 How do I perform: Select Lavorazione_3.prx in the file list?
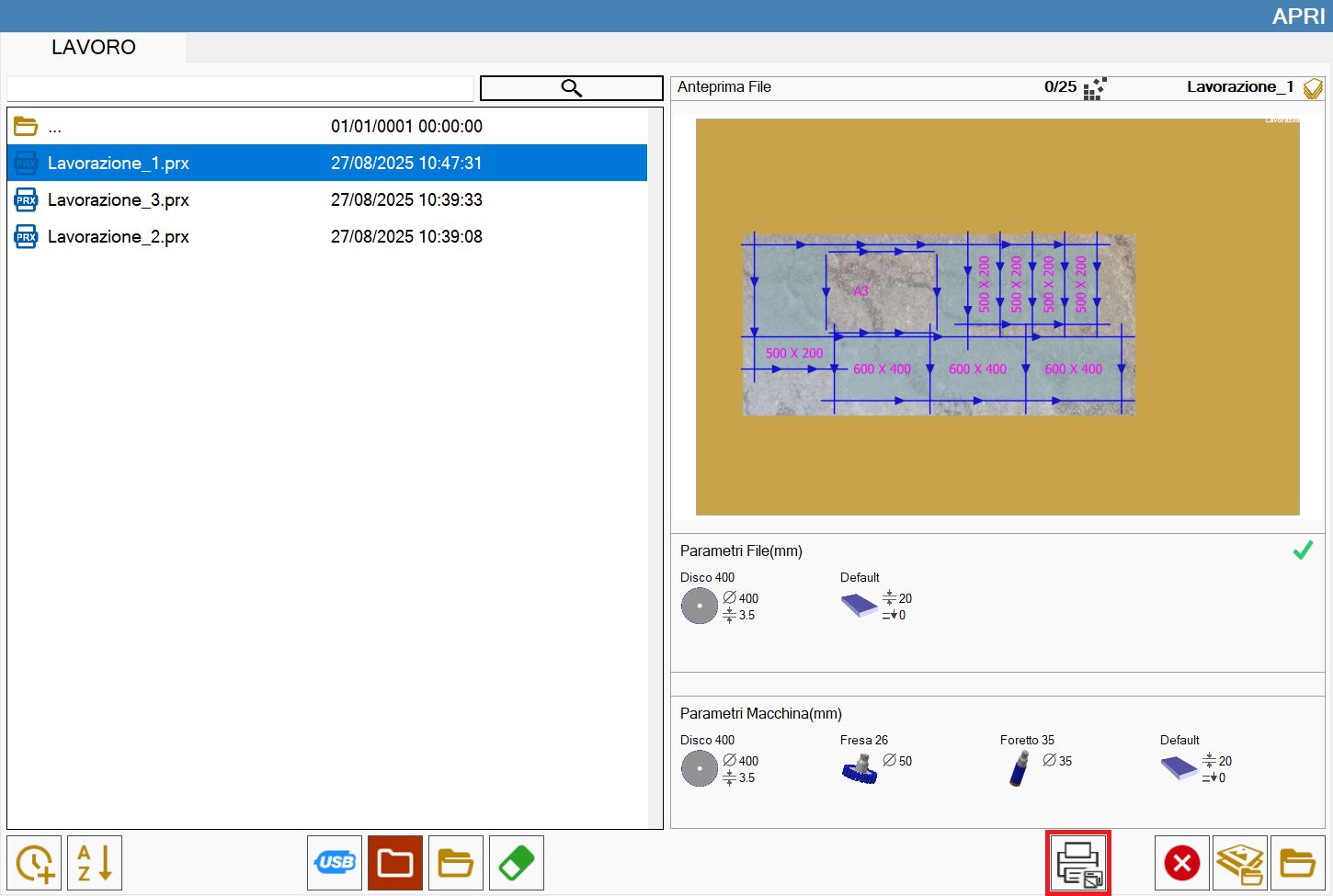point(327,199)
